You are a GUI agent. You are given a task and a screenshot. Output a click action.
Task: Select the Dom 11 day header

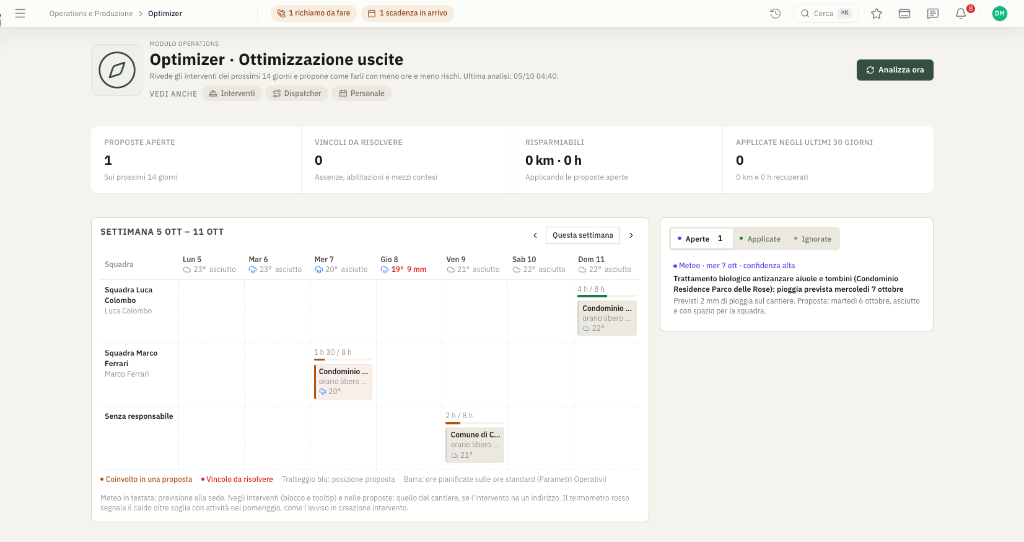tap(605, 264)
